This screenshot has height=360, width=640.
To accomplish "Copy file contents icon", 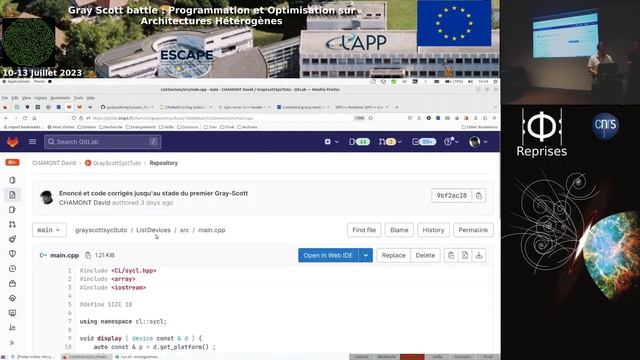I will click(x=451, y=255).
